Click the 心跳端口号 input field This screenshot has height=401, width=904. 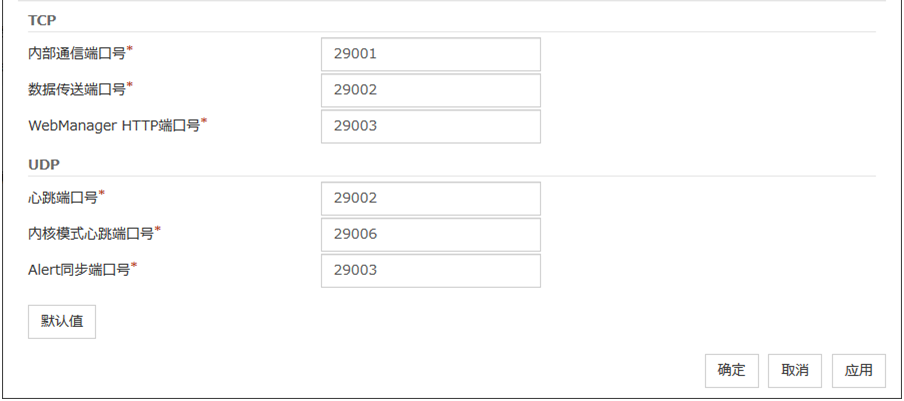point(430,198)
